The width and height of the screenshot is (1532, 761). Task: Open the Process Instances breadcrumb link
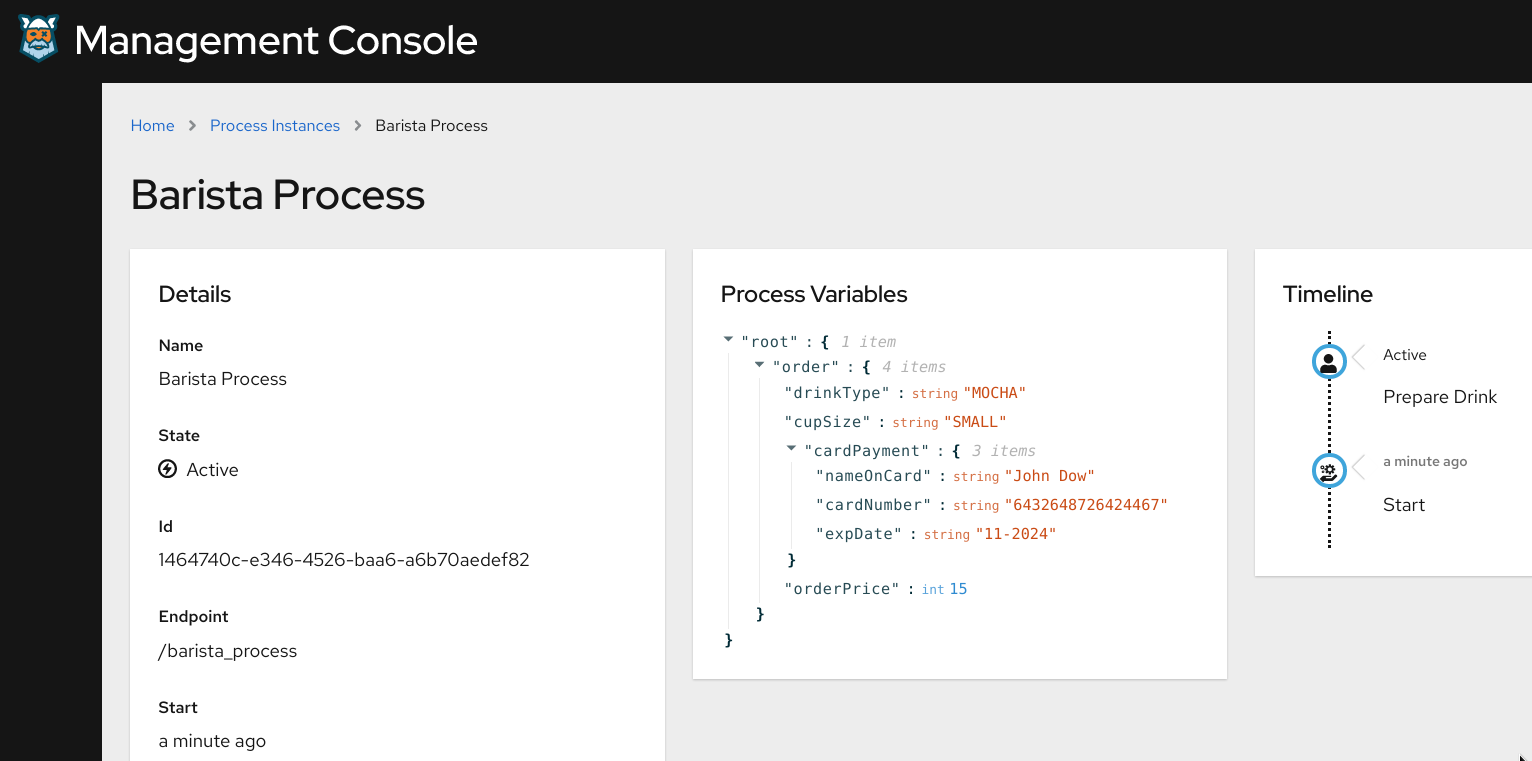click(275, 126)
